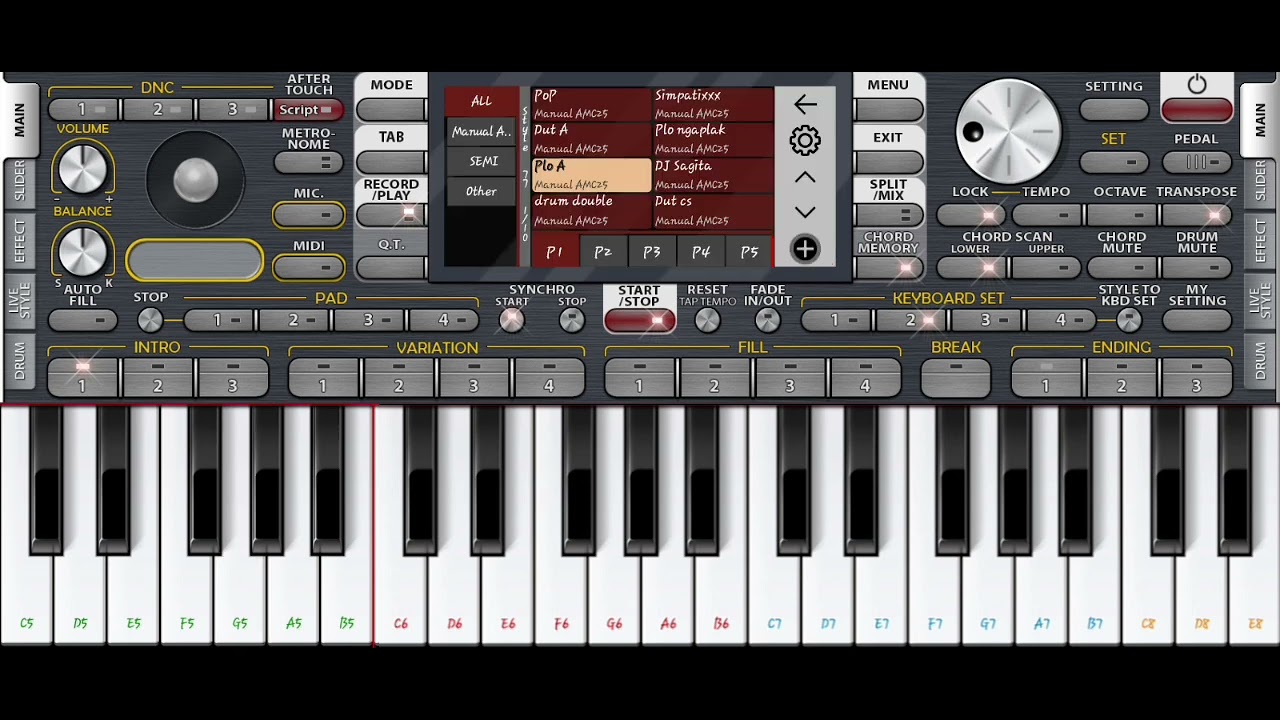Move down the style list with down chevron
This screenshot has width=1280, height=720.
(805, 212)
